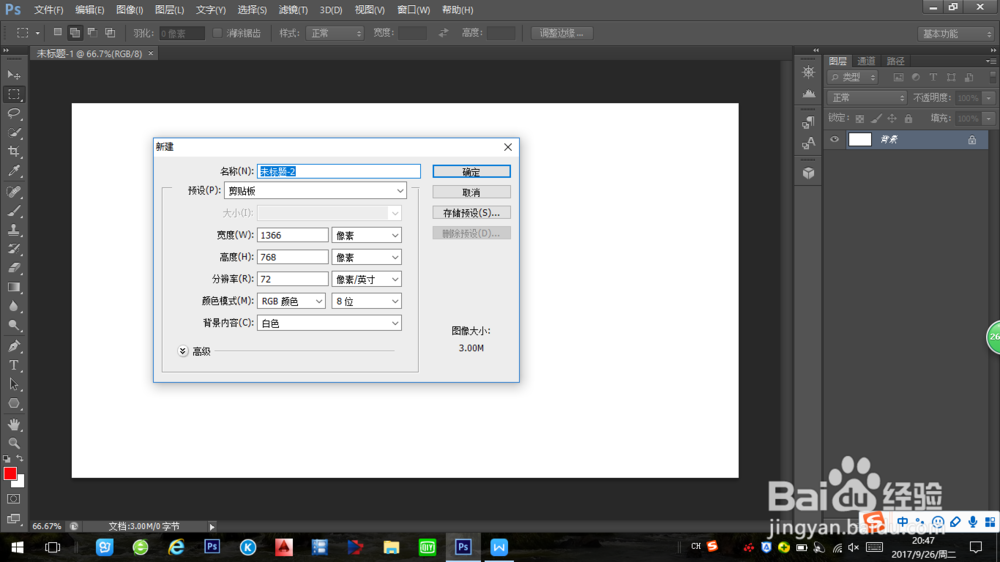The height and width of the screenshot is (562, 1000).
Task: Click the lock all padlock icon
Action: [908, 118]
